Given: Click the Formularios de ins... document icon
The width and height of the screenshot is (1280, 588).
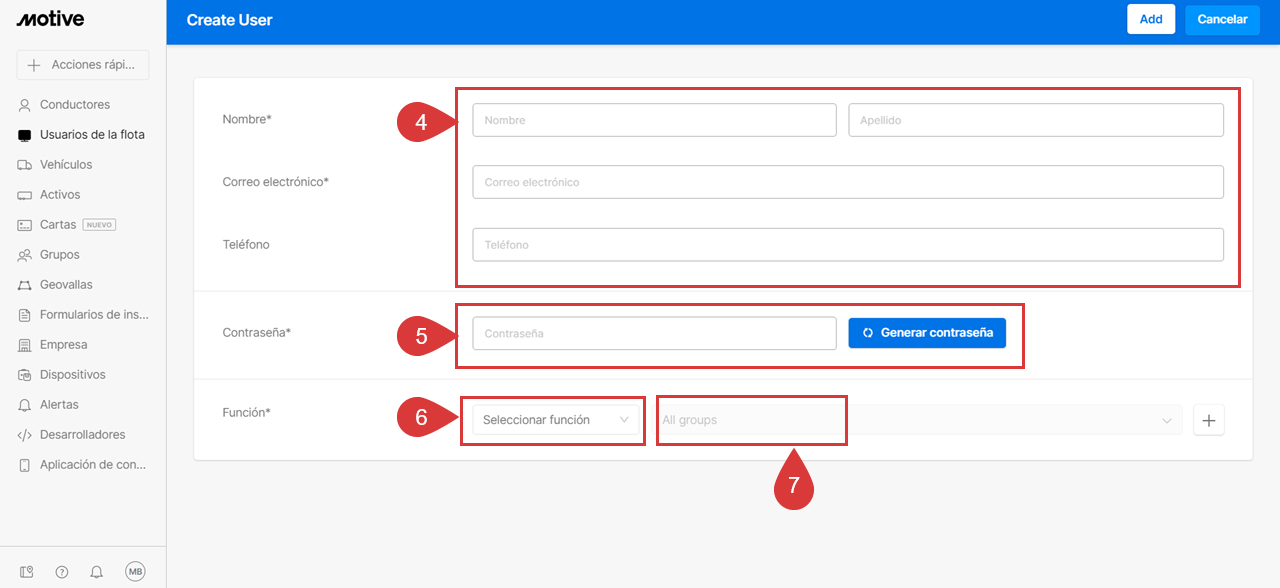Looking at the screenshot, I should 25,315.
